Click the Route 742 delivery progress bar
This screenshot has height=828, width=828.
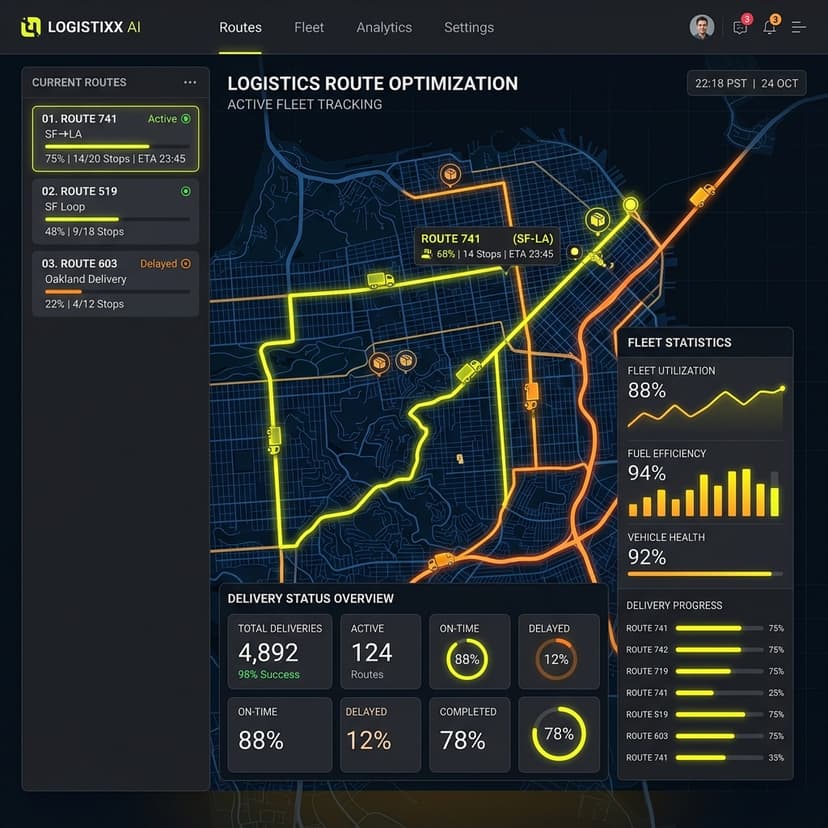719,650
